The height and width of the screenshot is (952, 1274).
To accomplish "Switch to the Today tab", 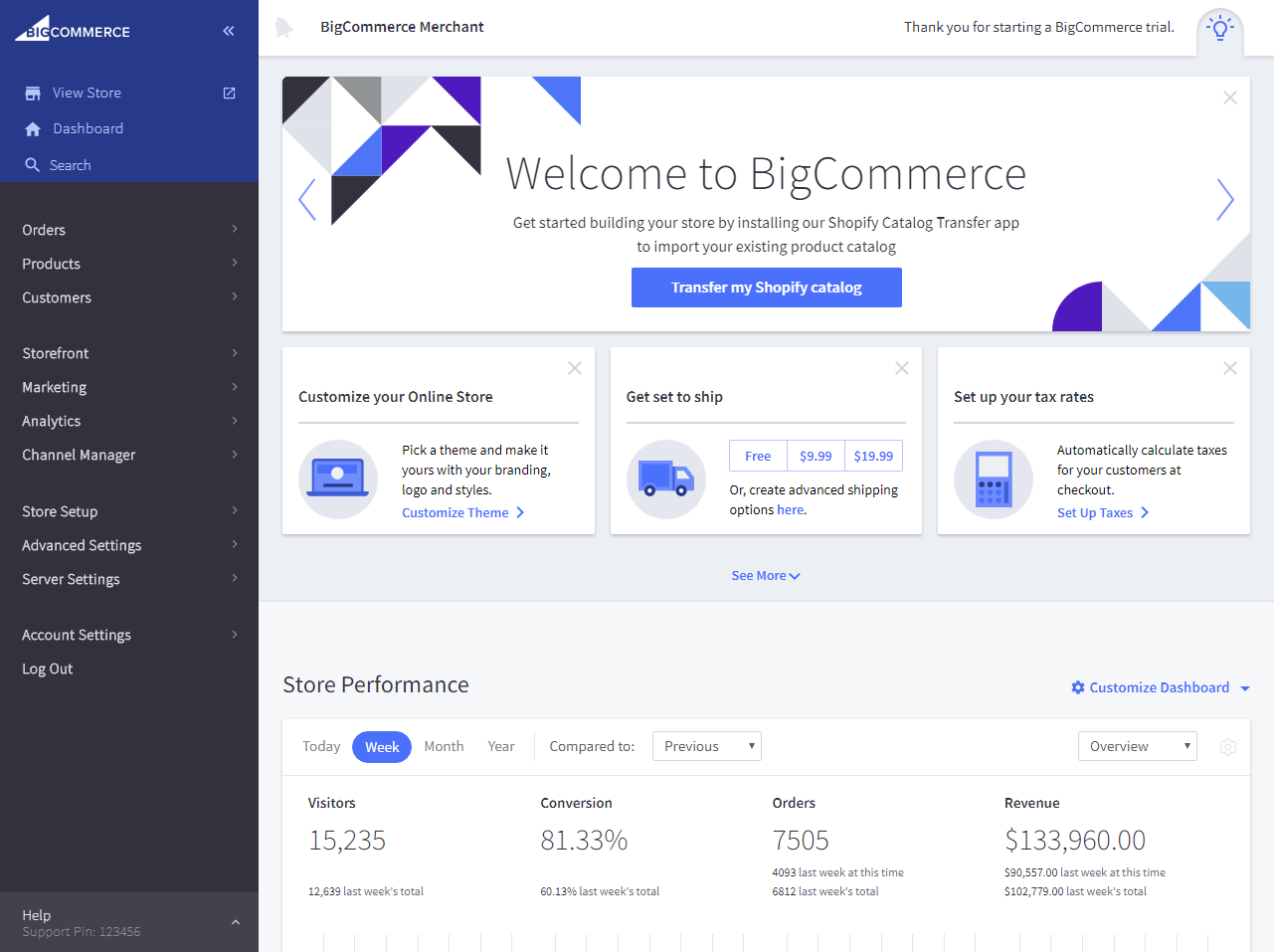I will coord(321,746).
